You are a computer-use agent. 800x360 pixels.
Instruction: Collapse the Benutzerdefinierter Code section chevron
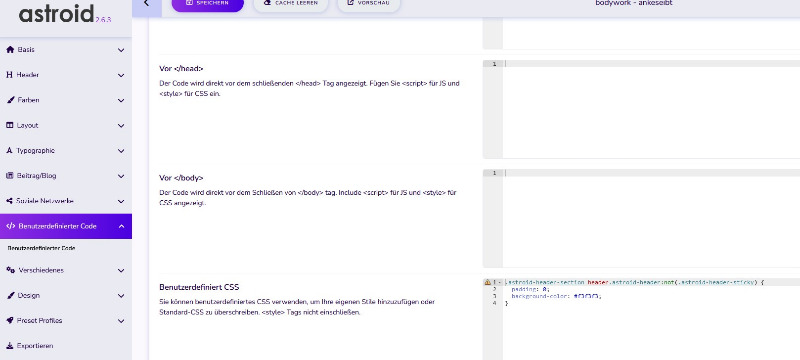[121, 226]
